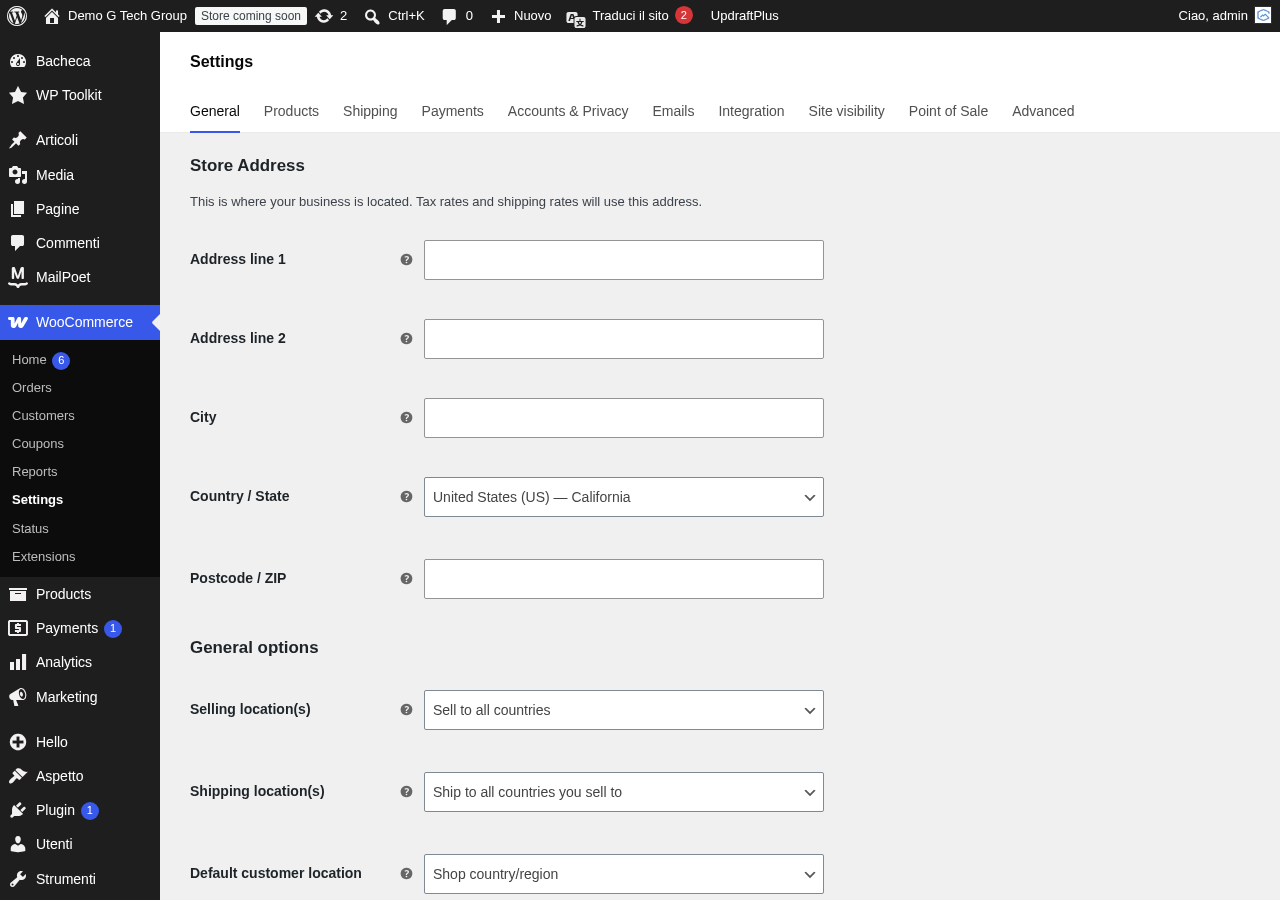Open the Default customer location dropdown

pyautogui.click(x=624, y=874)
